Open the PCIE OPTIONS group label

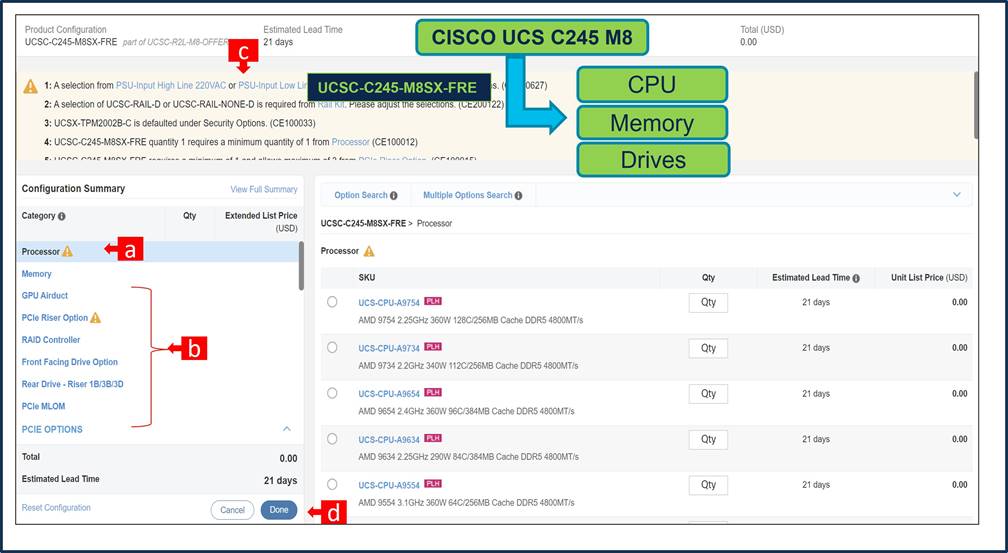point(52,430)
